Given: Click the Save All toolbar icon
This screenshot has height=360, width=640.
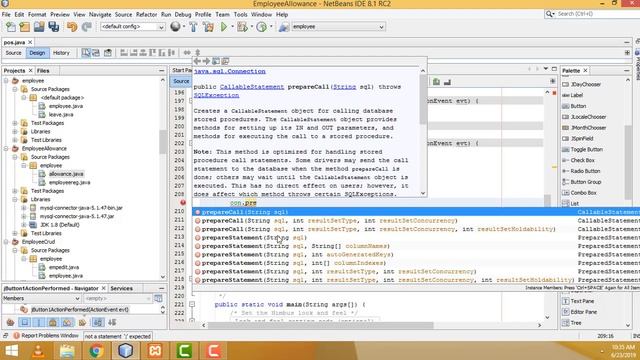Looking at the screenshot, I should (53, 27).
